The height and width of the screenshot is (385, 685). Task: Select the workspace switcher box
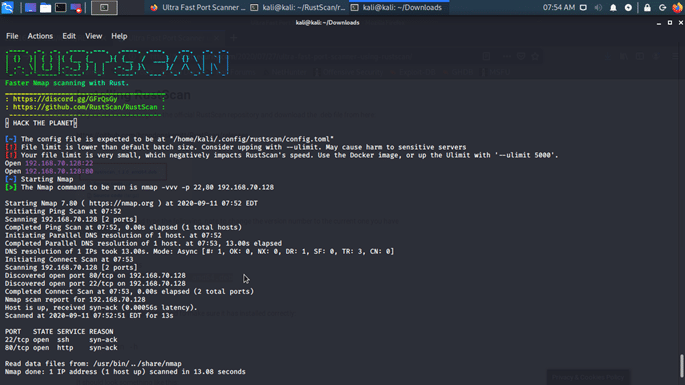(x=104, y=7)
